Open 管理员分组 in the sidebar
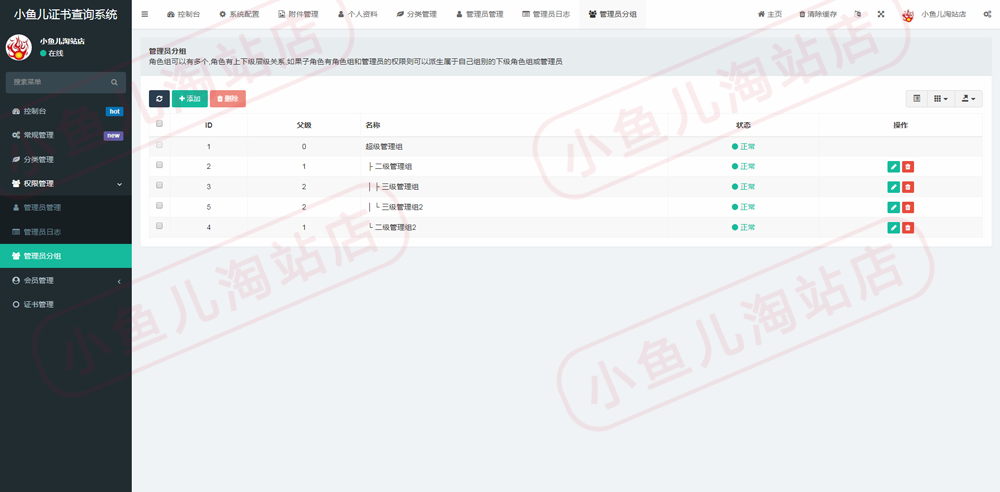Viewport: 1000px width, 492px height. pos(66,256)
